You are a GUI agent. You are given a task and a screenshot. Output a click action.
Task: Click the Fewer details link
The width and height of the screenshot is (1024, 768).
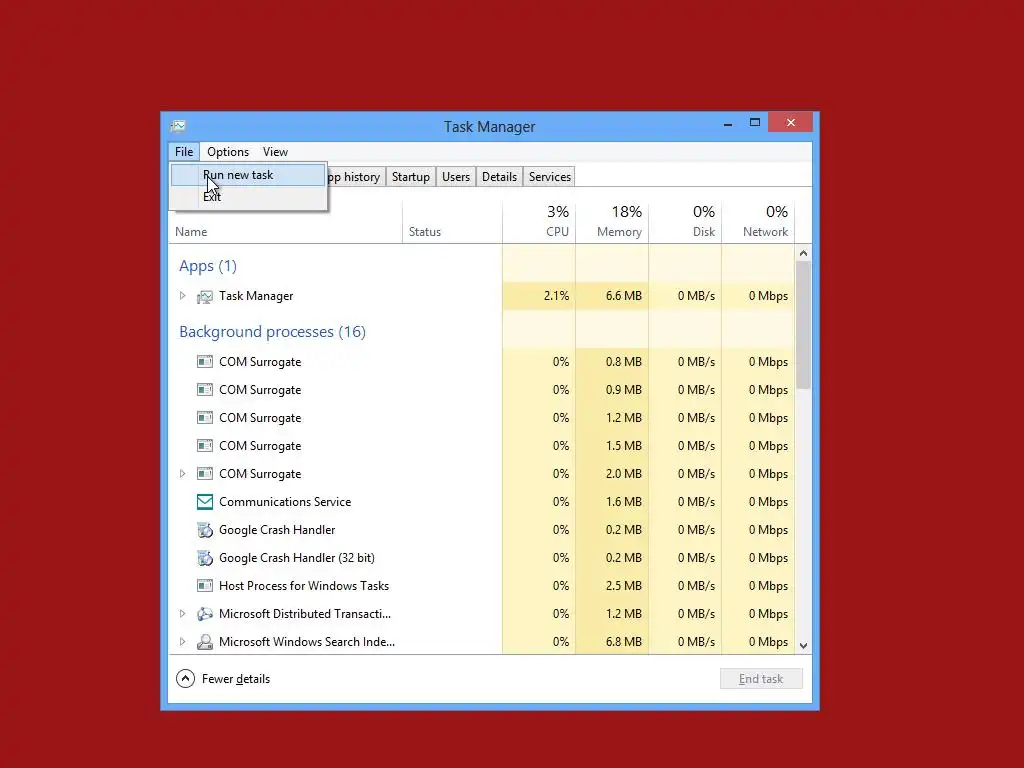236,679
